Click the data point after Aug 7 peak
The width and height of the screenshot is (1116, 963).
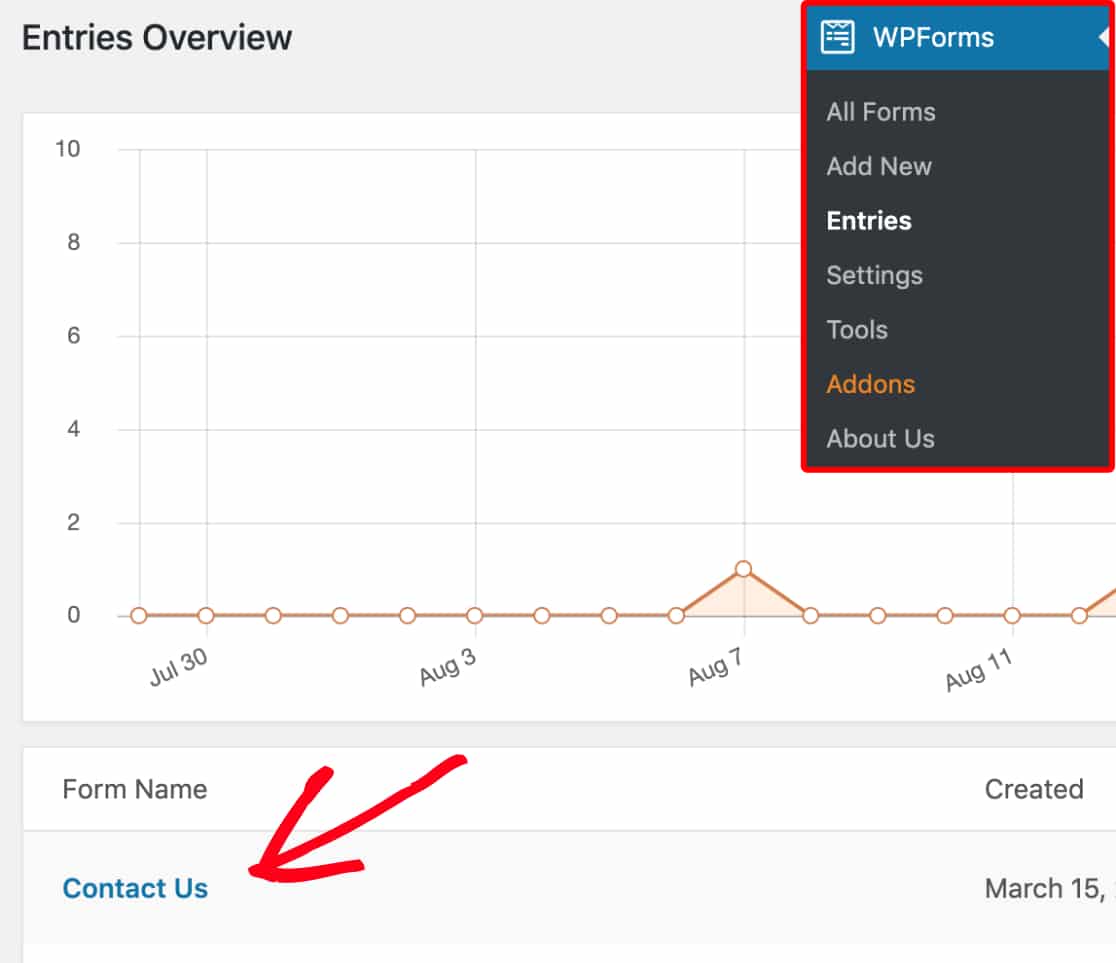point(811,616)
